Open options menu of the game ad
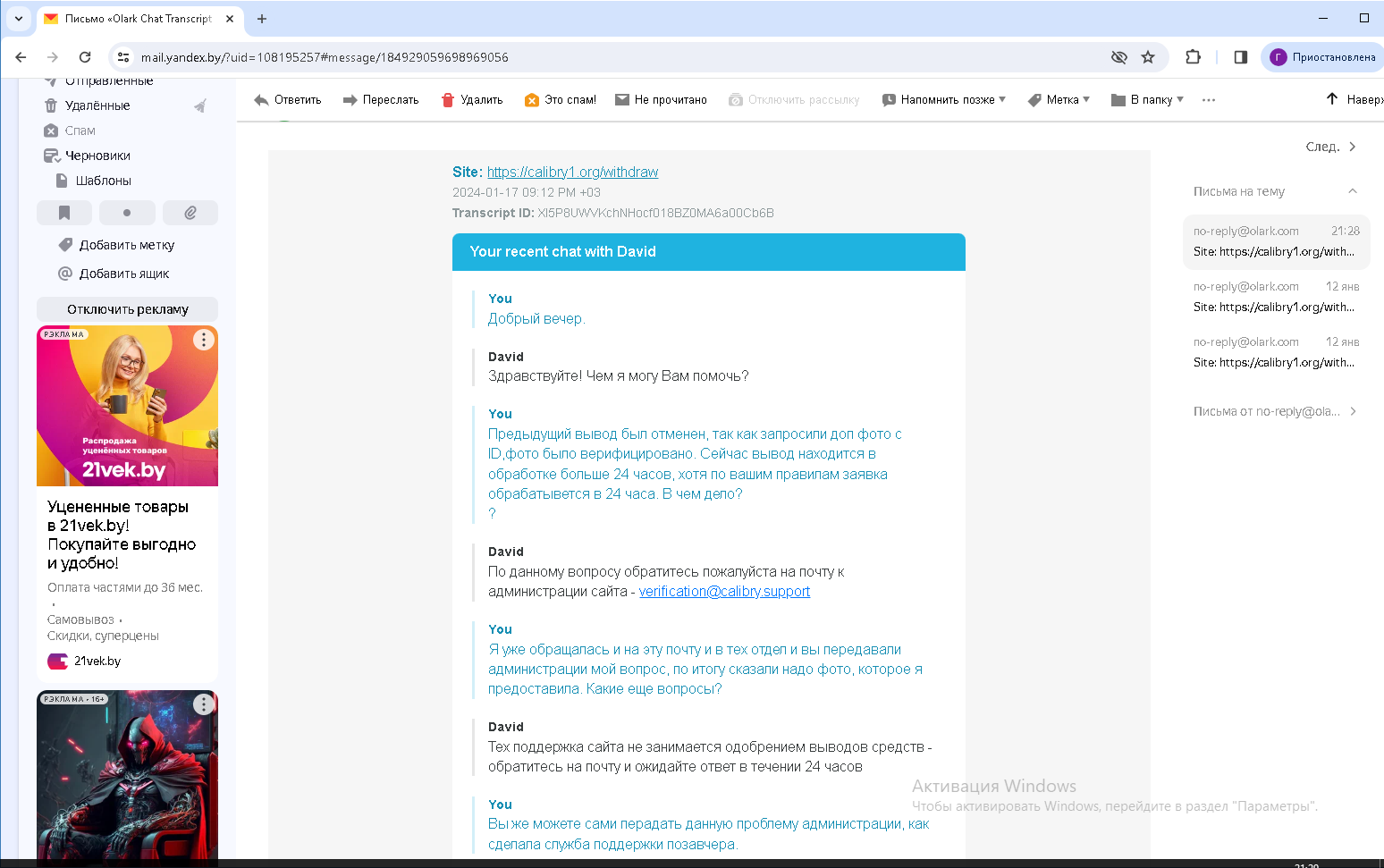 [x=204, y=704]
